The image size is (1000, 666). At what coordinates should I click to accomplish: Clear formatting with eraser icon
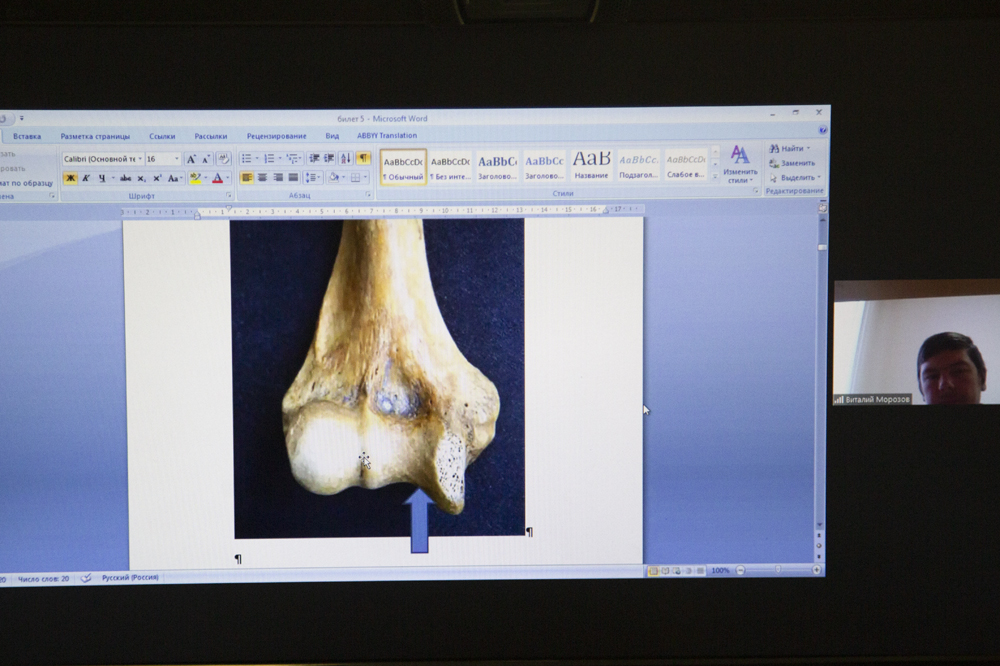[223, 158]
